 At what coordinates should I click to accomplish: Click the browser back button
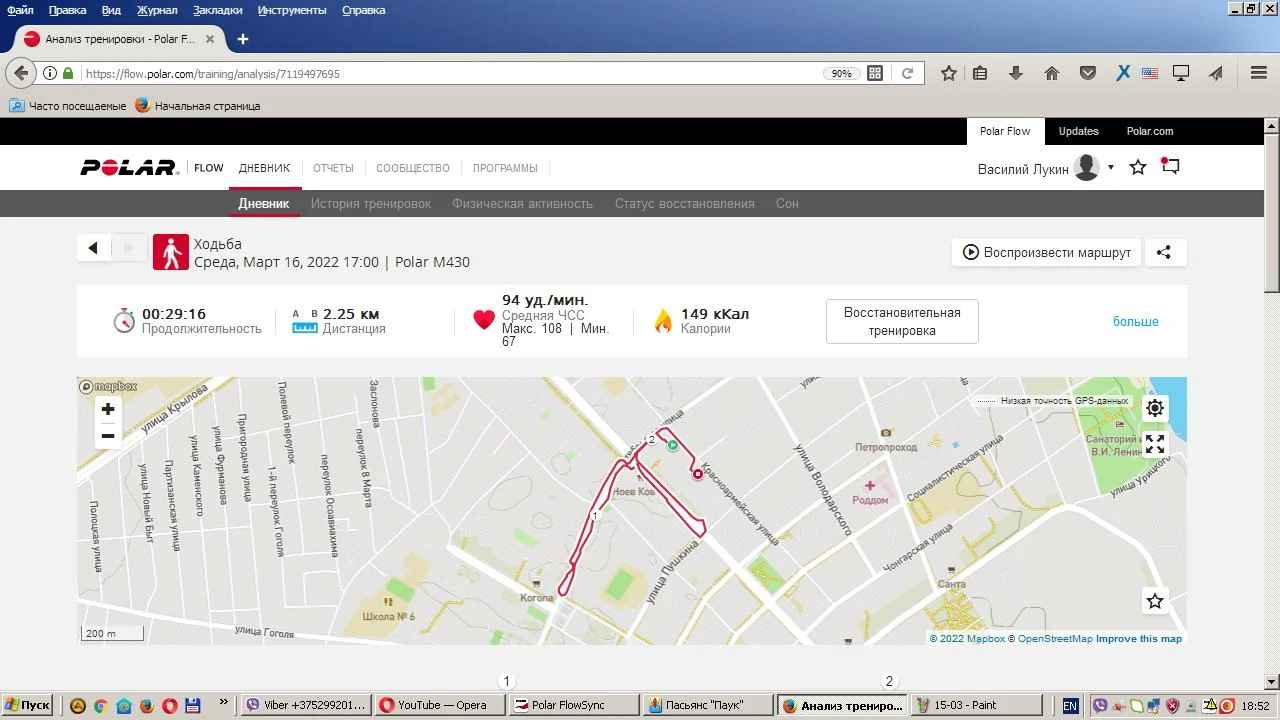pos(21,73)
